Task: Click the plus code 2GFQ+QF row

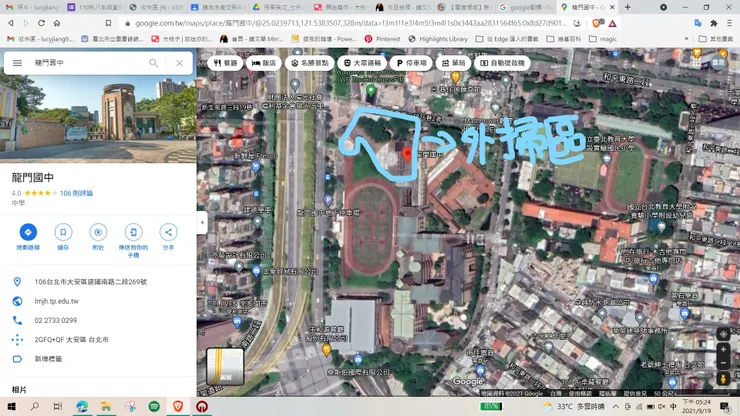Action: 98,340
